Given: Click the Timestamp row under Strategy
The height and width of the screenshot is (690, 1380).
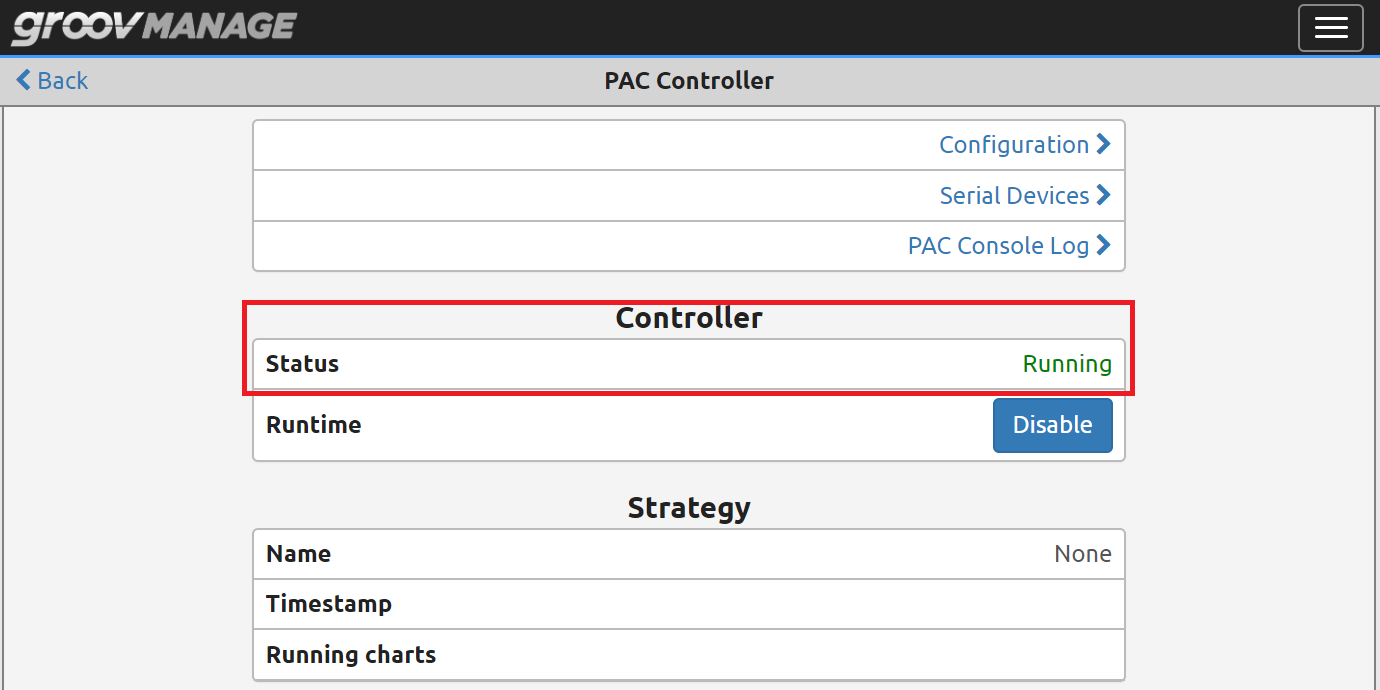Looking at the screenshot, I should 689,604.
